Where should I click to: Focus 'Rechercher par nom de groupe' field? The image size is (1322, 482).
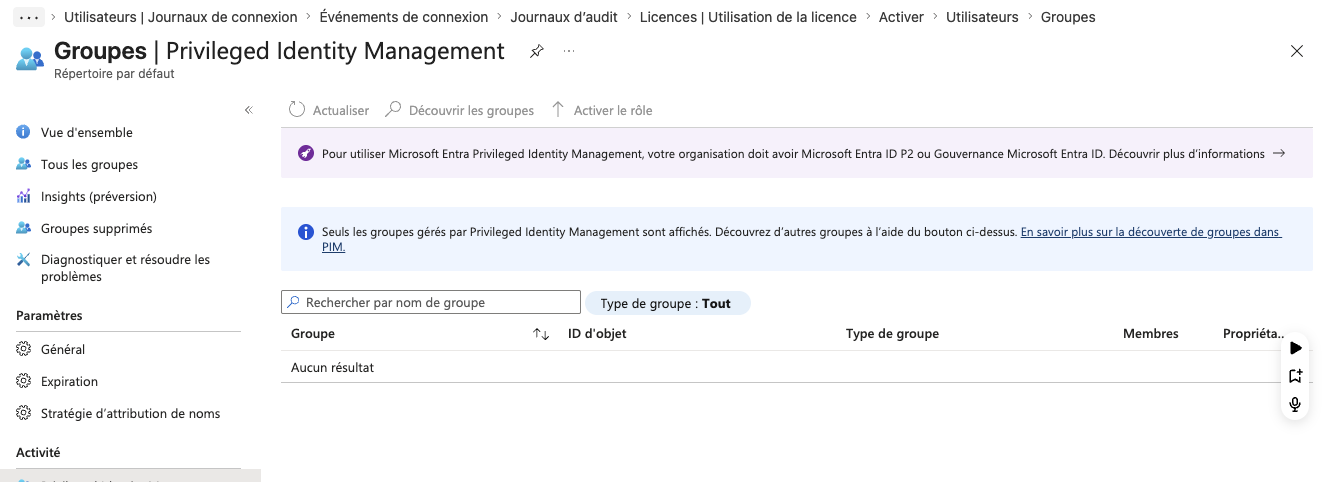coord(431,302)
